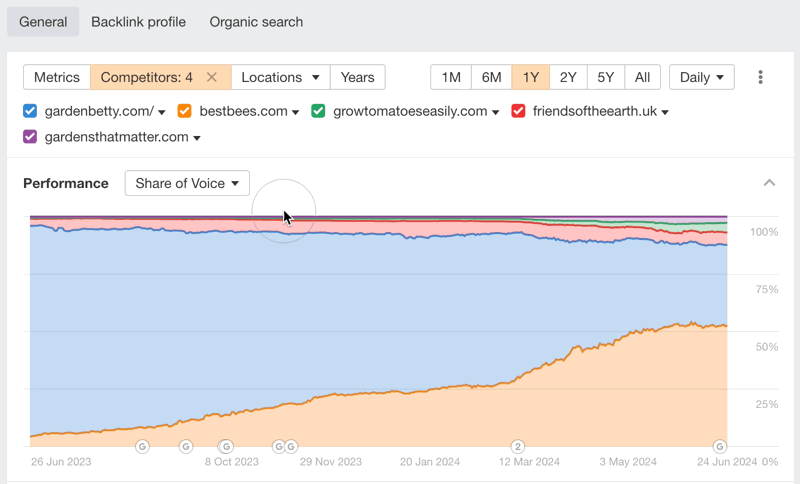Switch to the Organic search tab
Viewport: 800px width, 484px height.
(x=256, y=22)
